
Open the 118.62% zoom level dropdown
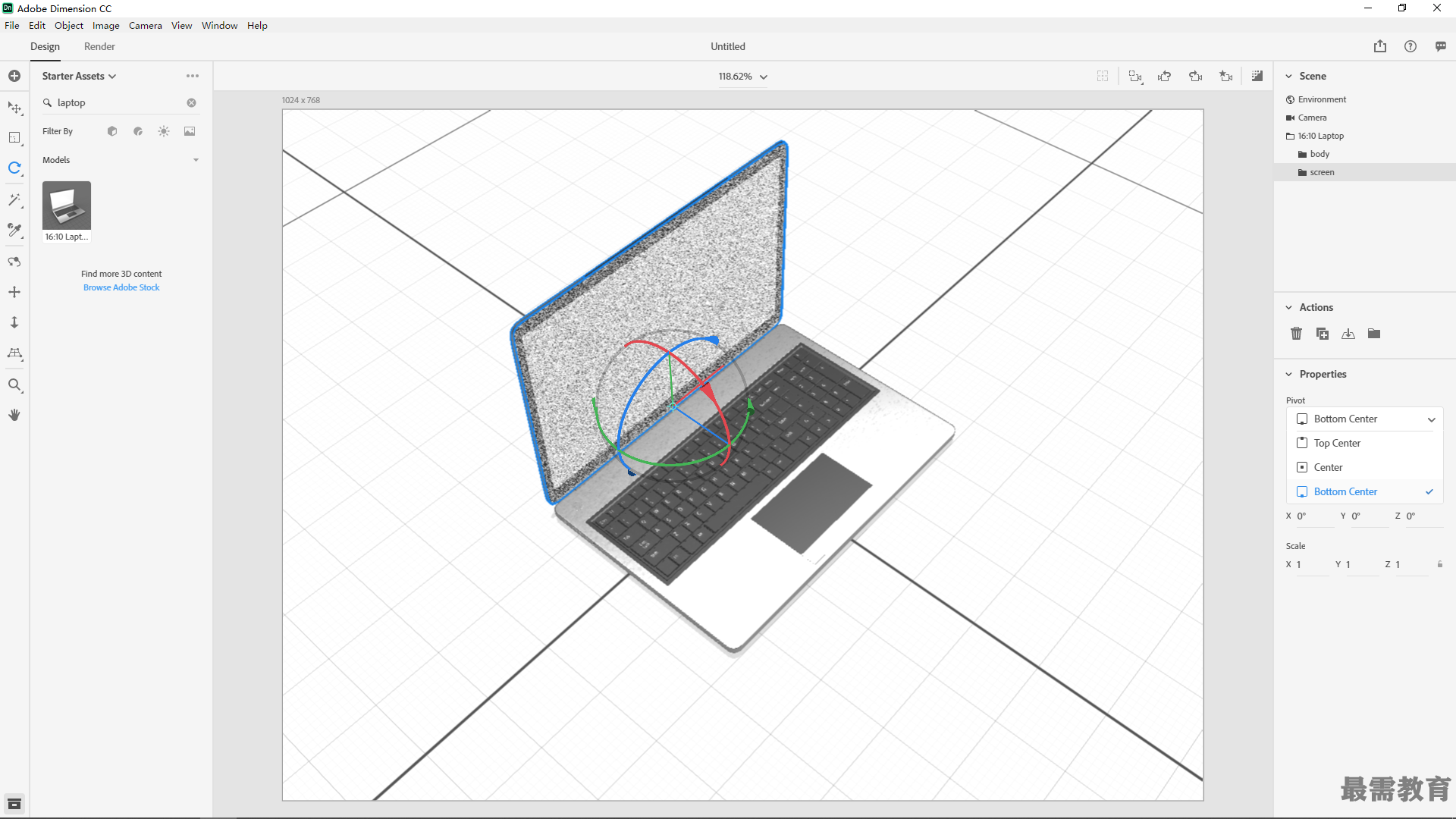click(743, 77)
